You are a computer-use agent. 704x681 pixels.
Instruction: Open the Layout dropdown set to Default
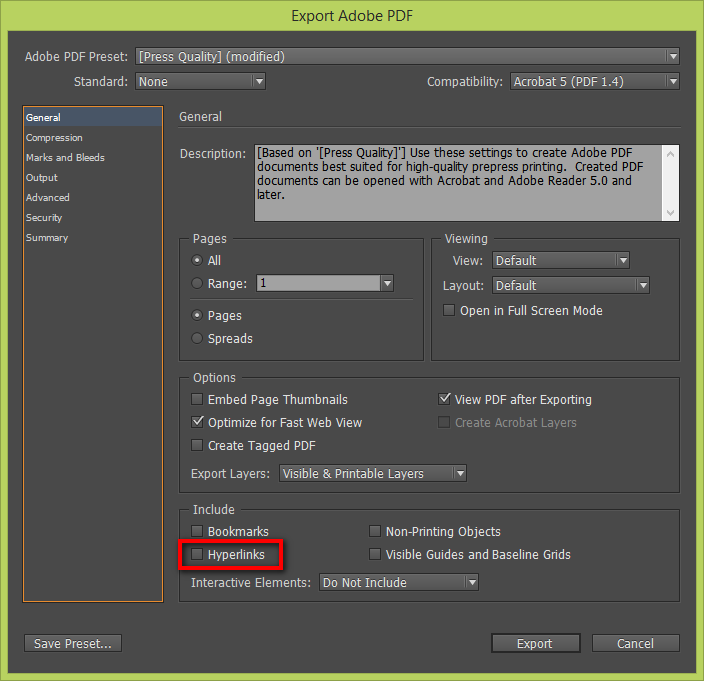(571, 286)
